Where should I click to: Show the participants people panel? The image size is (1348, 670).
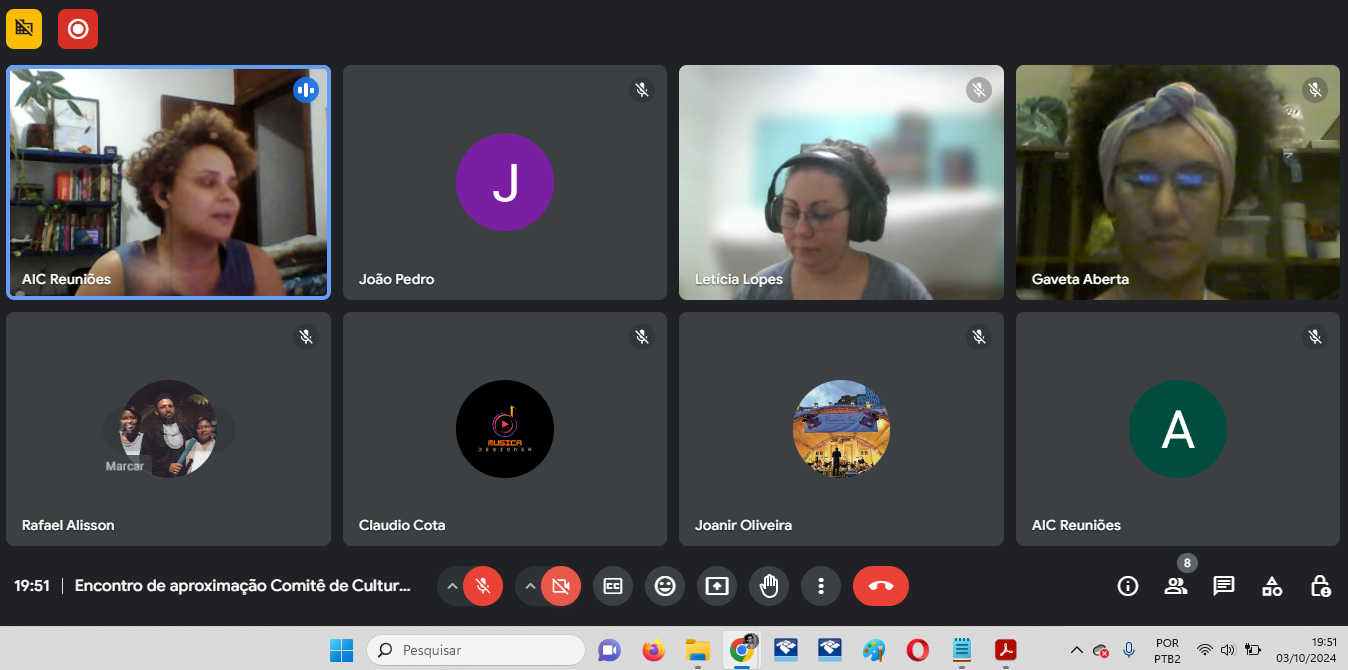[x=1175, y=586]
